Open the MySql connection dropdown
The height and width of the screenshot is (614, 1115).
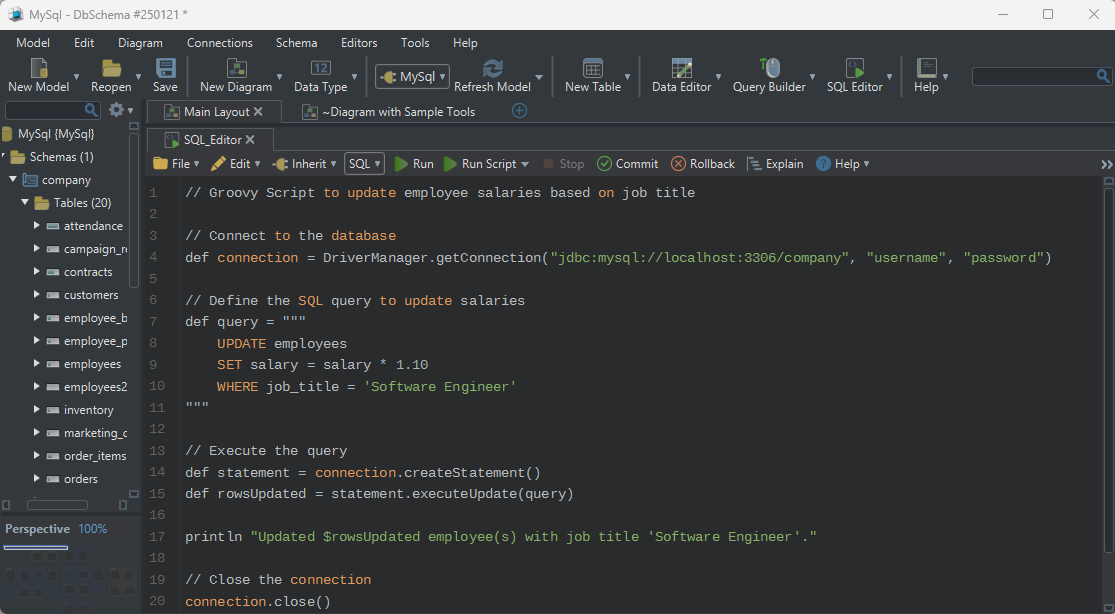coord(412,76)
